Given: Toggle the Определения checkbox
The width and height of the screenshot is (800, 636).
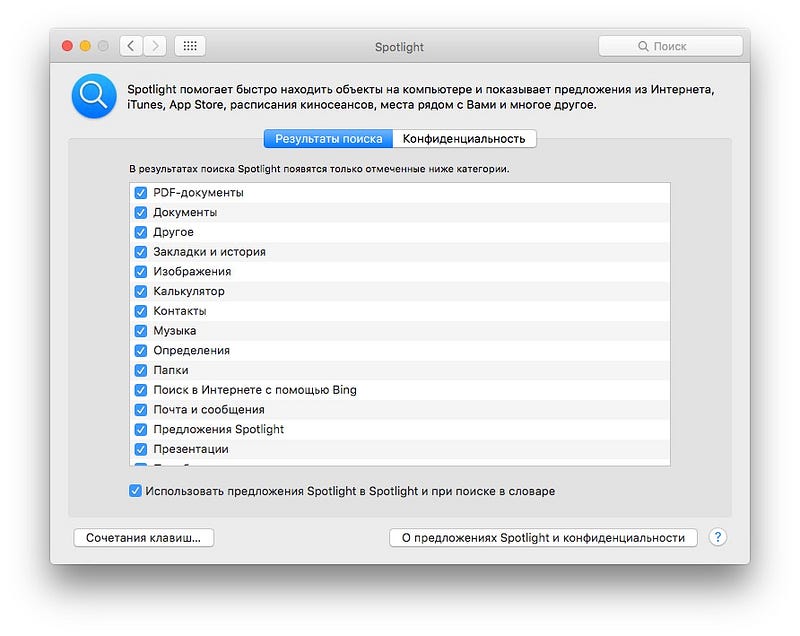Looking at the screenshot, I should 141,350.
